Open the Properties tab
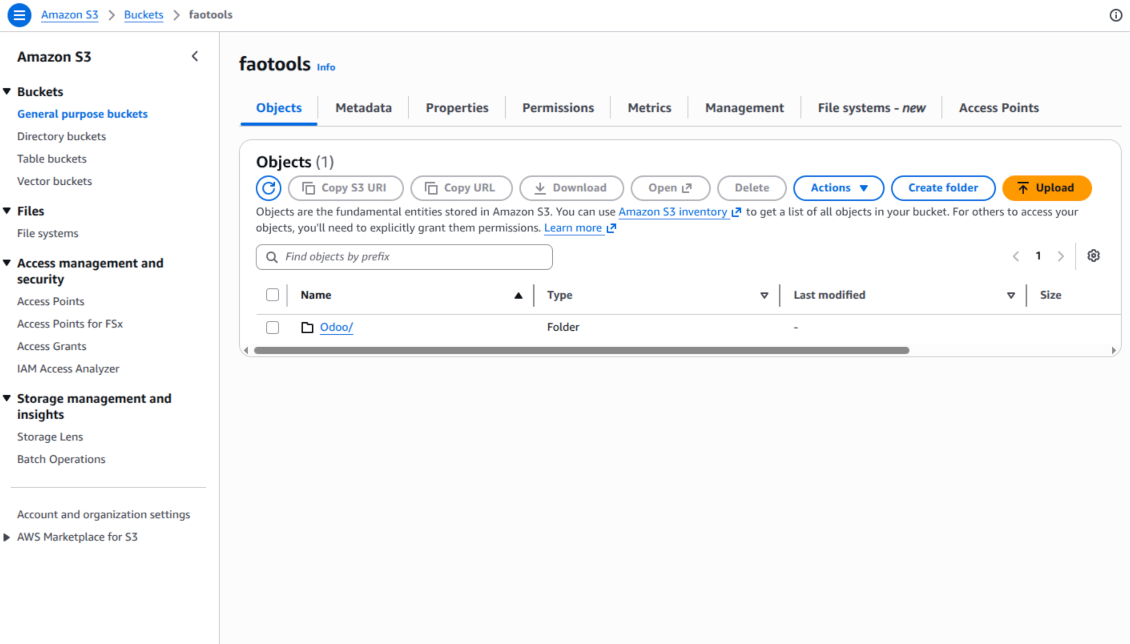1130x644 pixels. (457, 108)
